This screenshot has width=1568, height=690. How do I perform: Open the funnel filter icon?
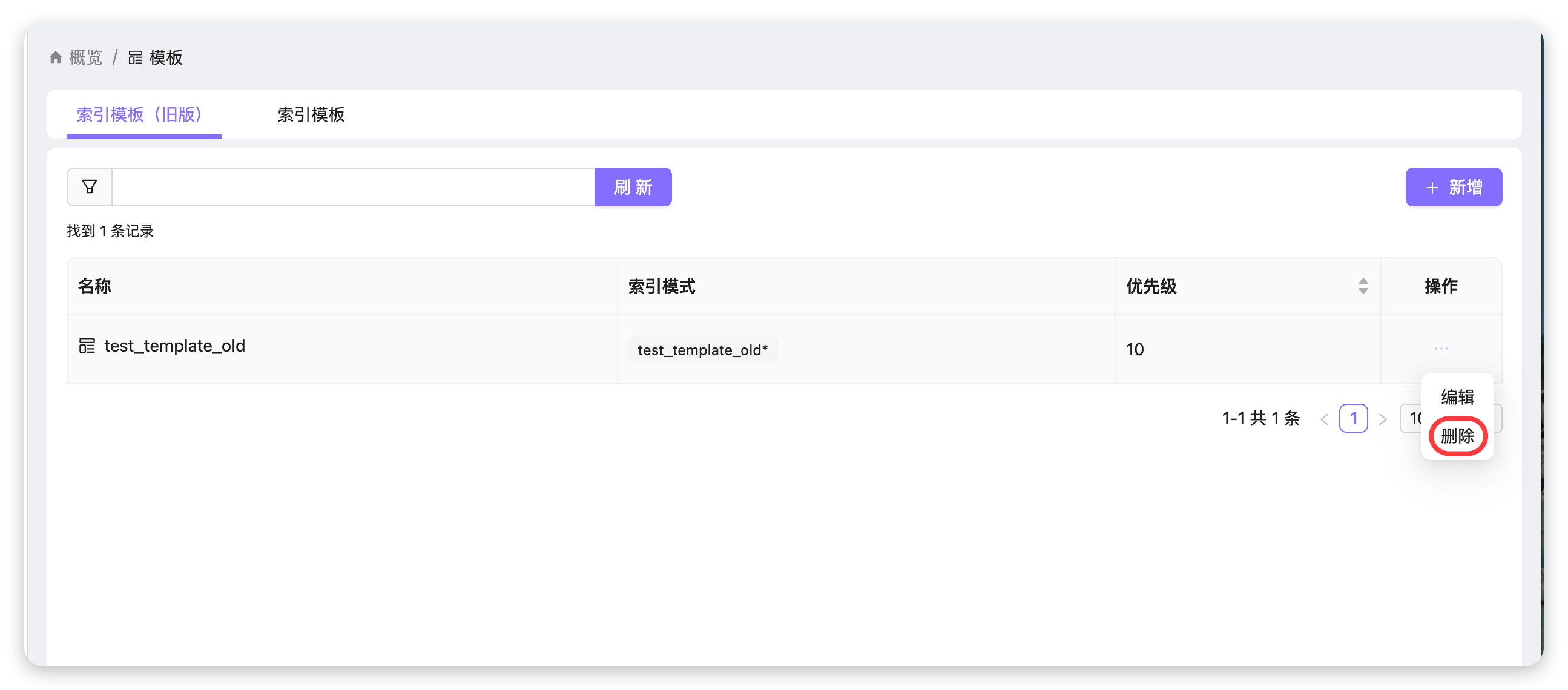(x=90, y=187)
